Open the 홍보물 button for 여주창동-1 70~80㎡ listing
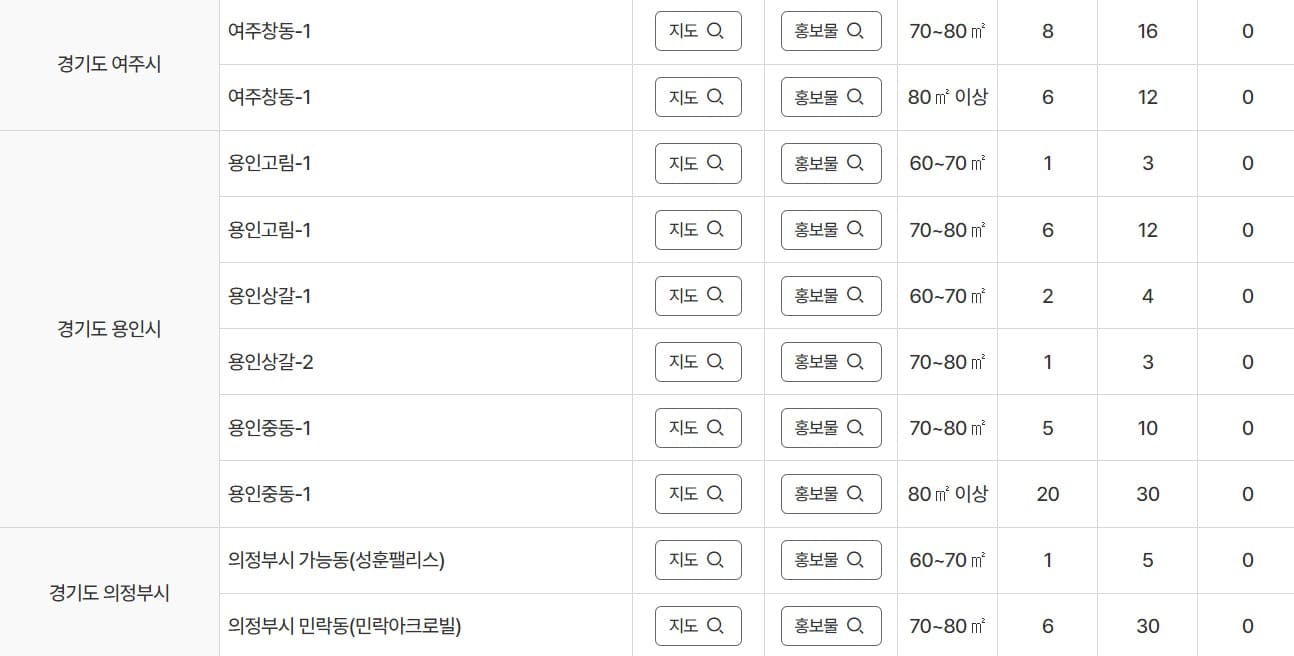The width and height of the screenshot is (1294, 656). tap(830, 31)
